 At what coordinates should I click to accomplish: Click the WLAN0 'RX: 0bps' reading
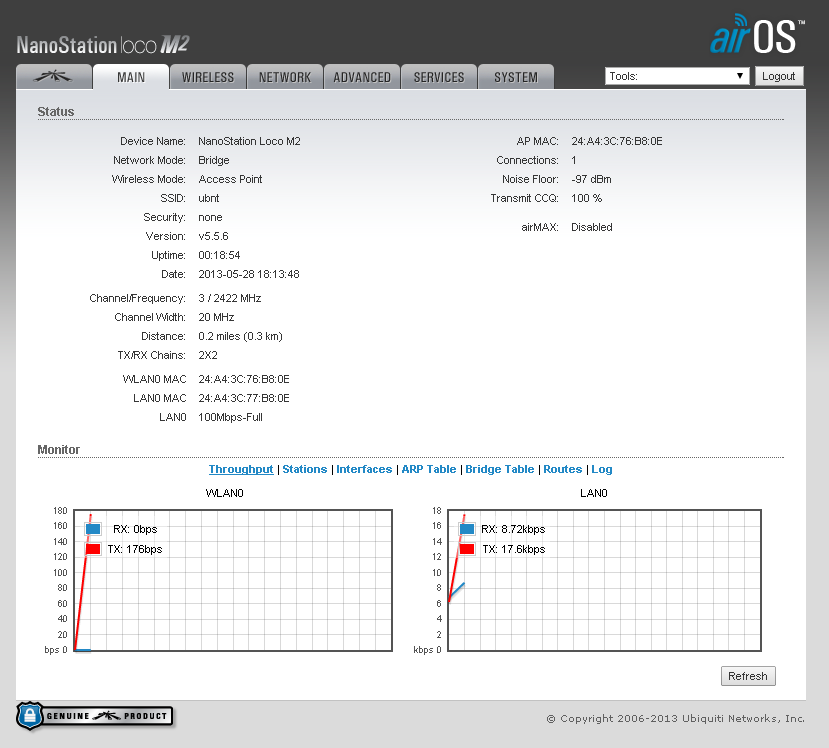pyautogui.click(x=135, y=529)
